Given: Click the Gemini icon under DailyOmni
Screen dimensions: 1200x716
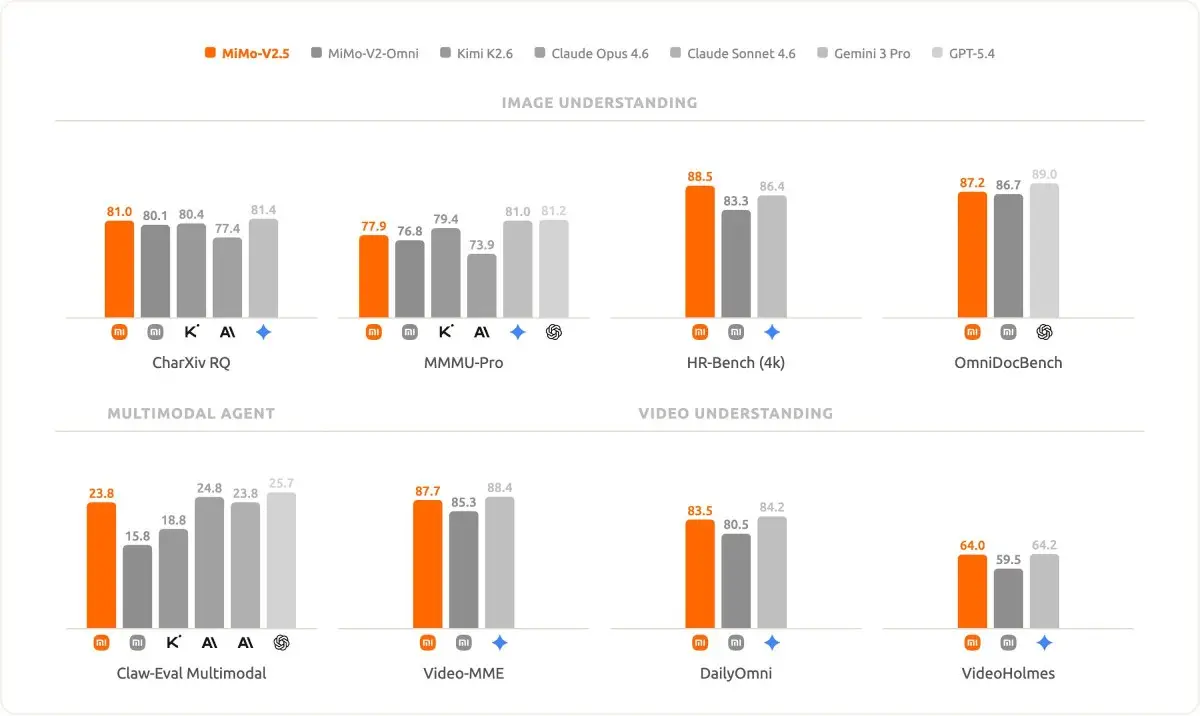Looking at the screenshot, I should pyautogui.click(x=772, y=643).
